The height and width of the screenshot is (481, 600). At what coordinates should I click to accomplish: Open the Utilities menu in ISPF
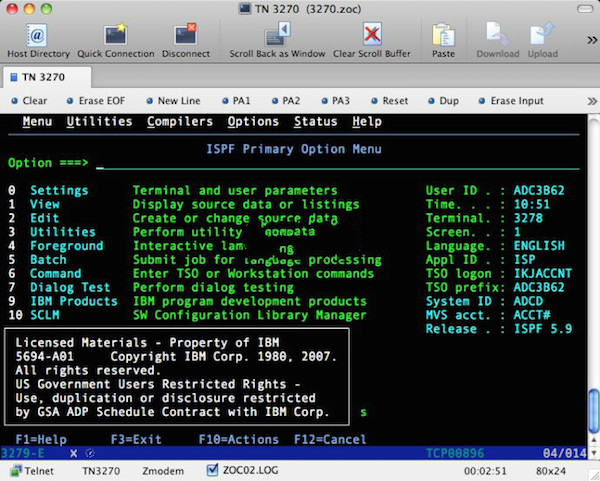(99, 122)
